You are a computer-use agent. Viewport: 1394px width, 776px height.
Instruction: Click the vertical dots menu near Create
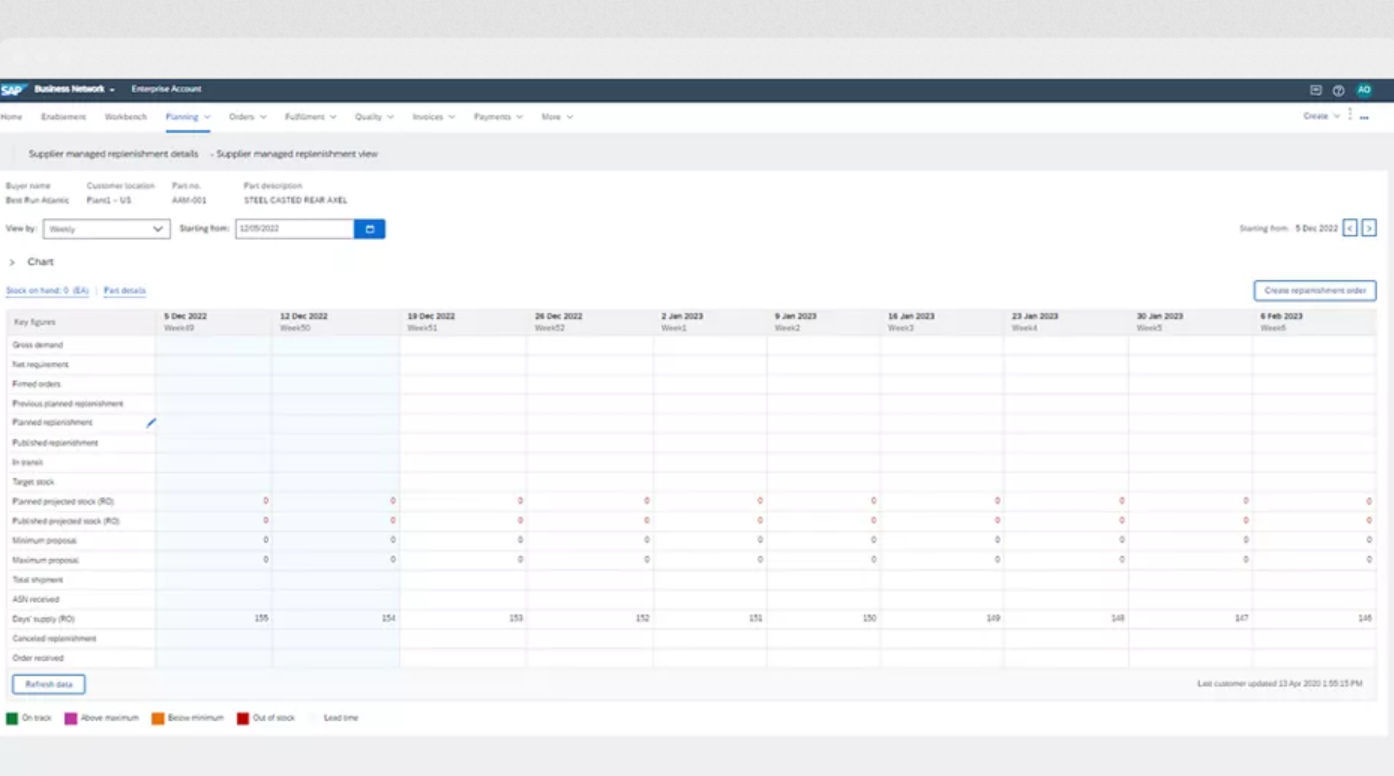1348,116
